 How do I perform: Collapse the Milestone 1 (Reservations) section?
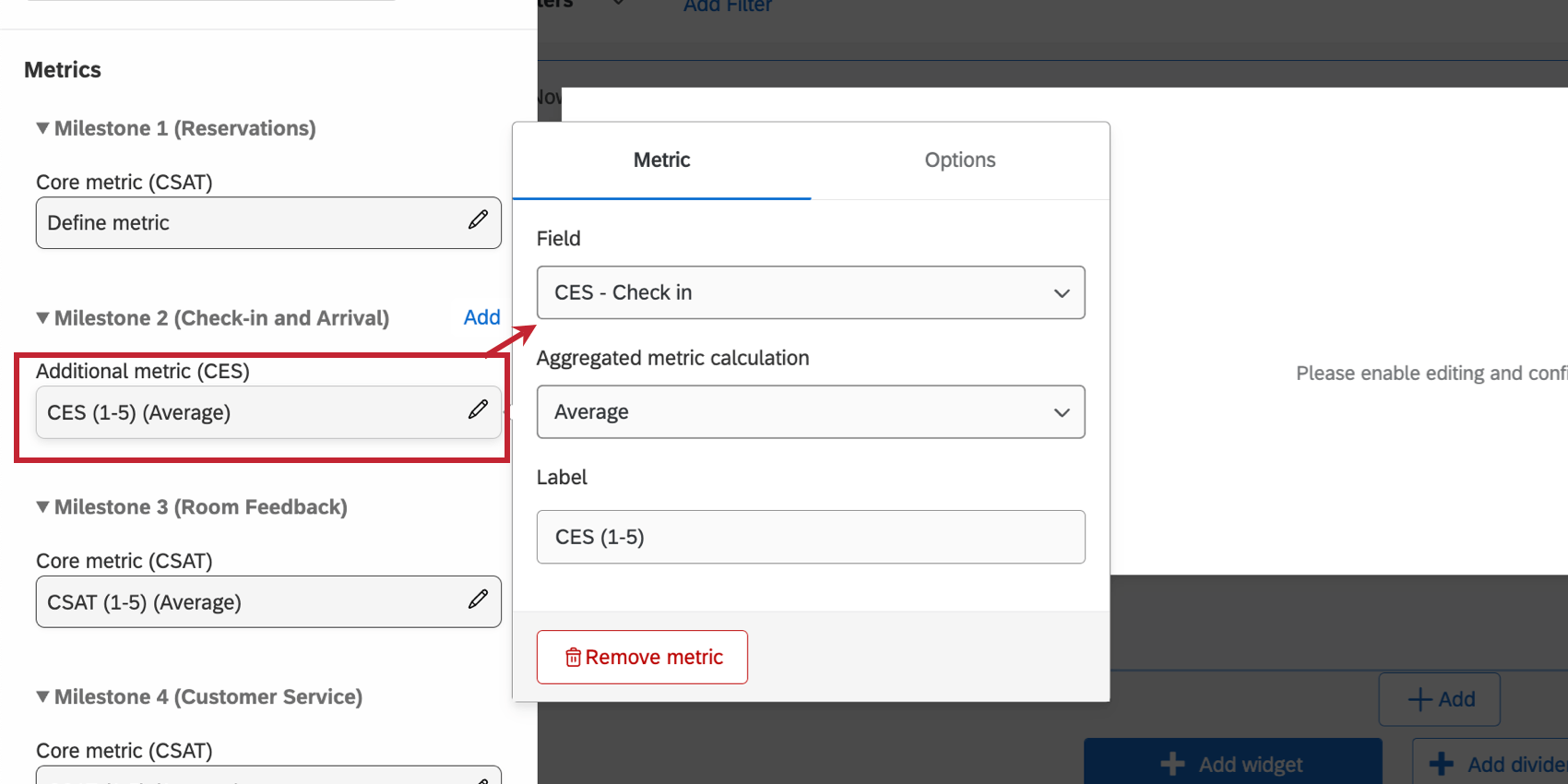point(42,128)
